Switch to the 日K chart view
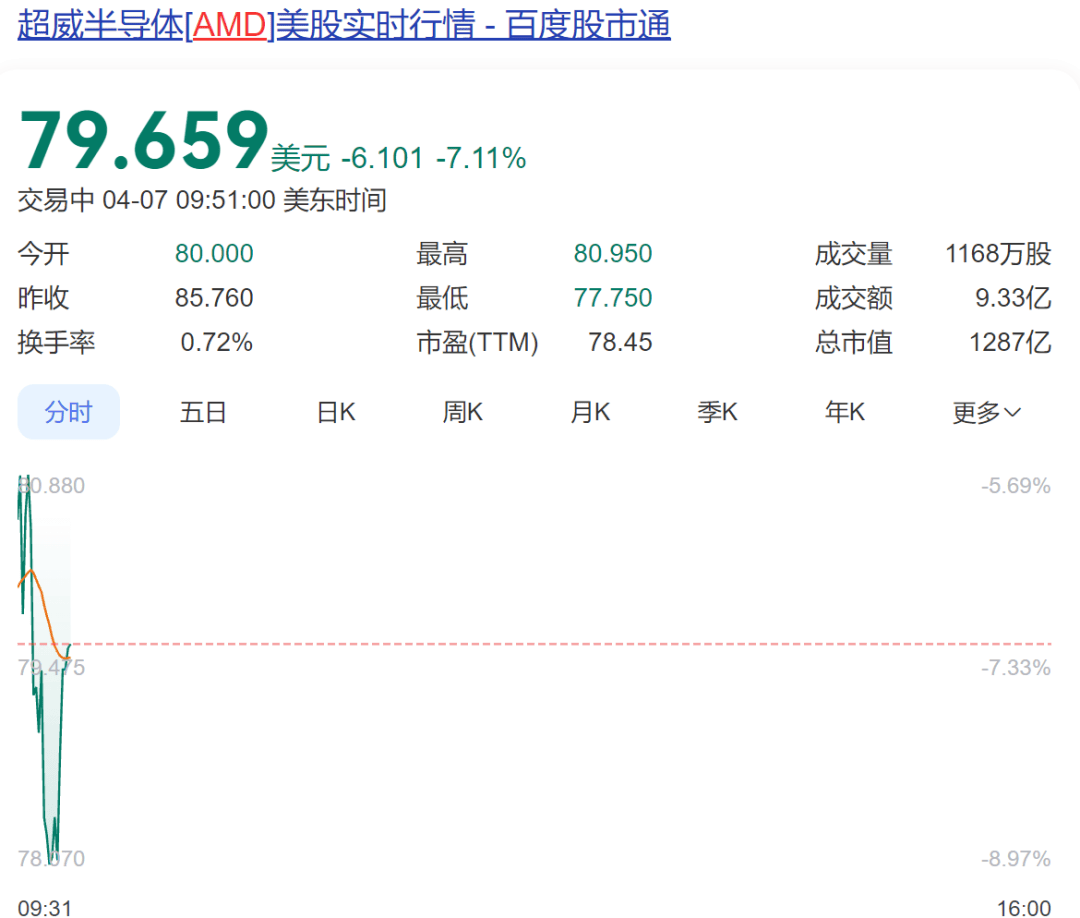1080x918 pixels. [336, 412]
